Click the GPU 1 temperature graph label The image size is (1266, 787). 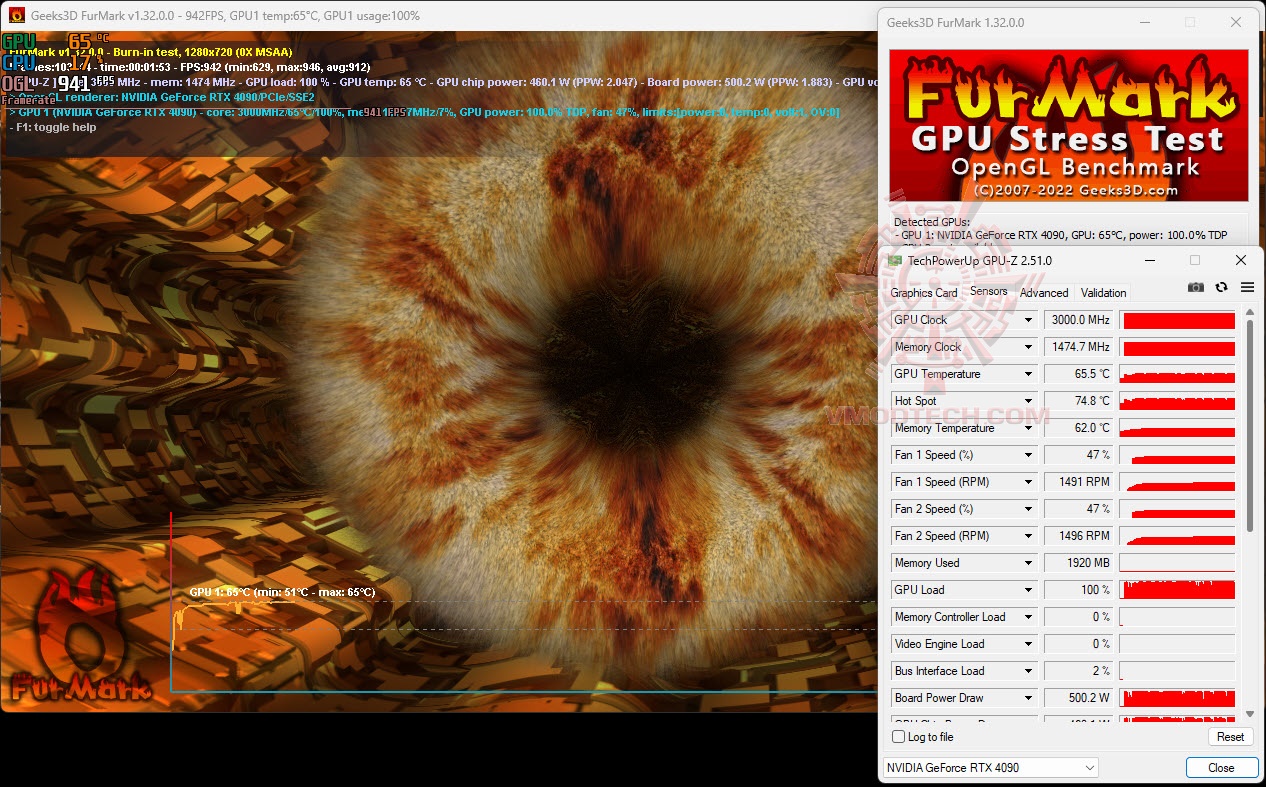tap(282, 592)
